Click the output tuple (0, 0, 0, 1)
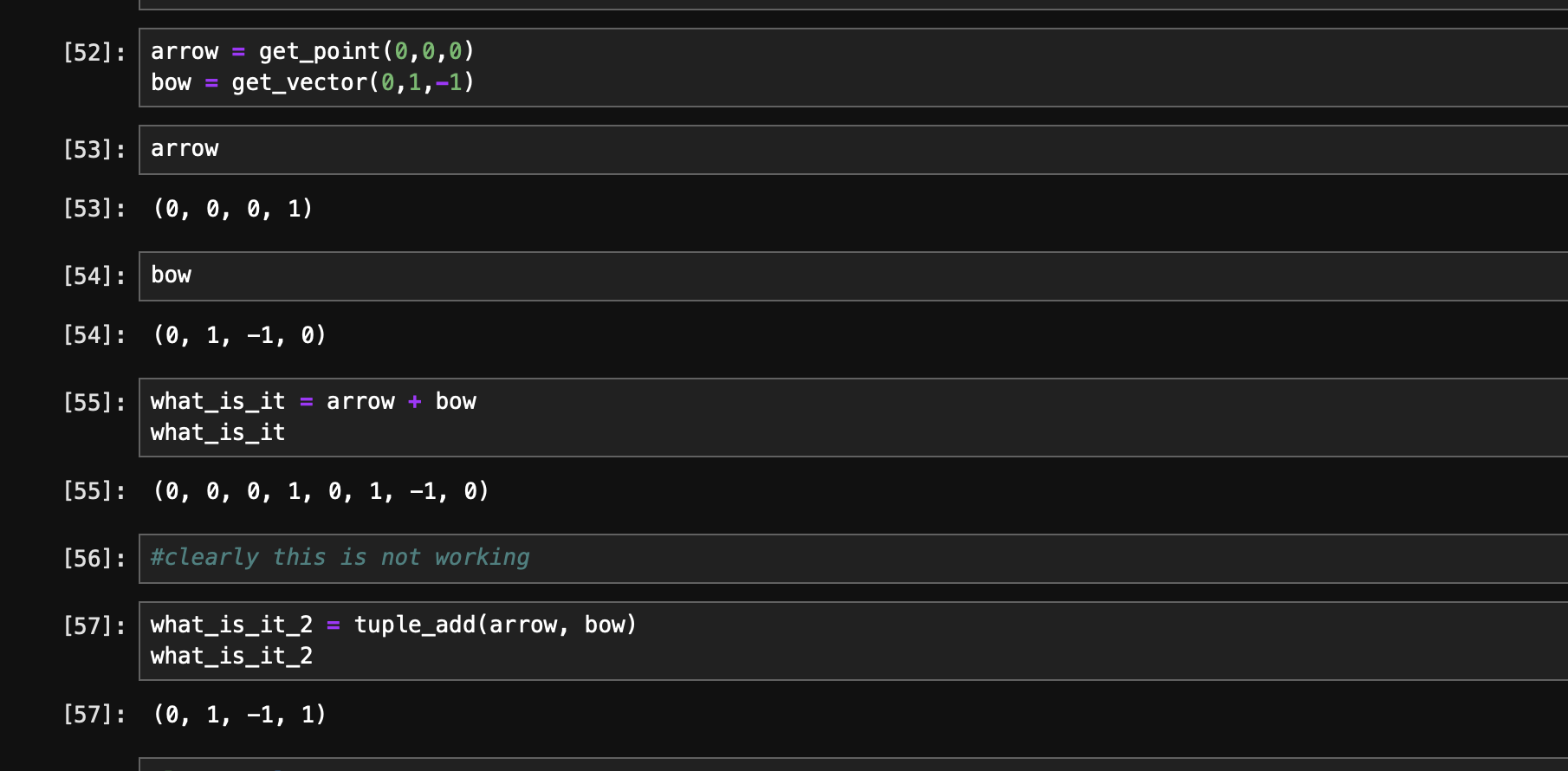 pyautogui.click(x=232, y=209)
